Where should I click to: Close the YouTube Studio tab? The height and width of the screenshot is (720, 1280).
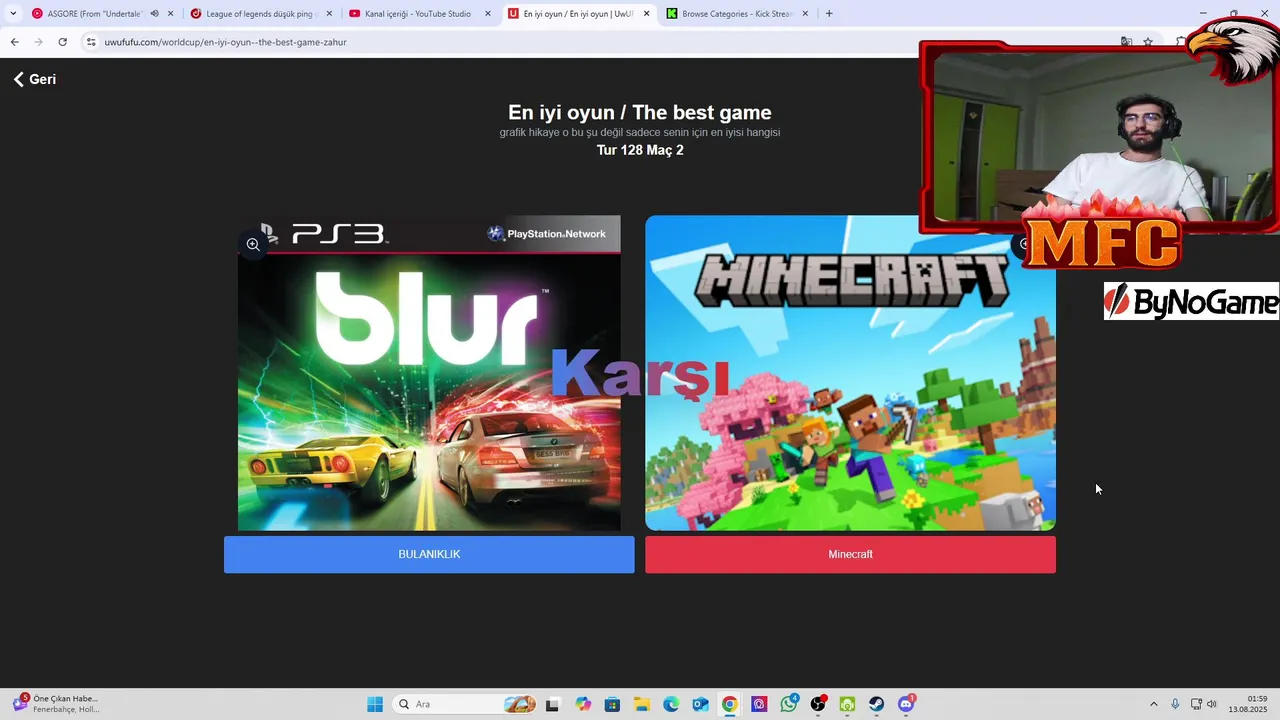[488, 14]
